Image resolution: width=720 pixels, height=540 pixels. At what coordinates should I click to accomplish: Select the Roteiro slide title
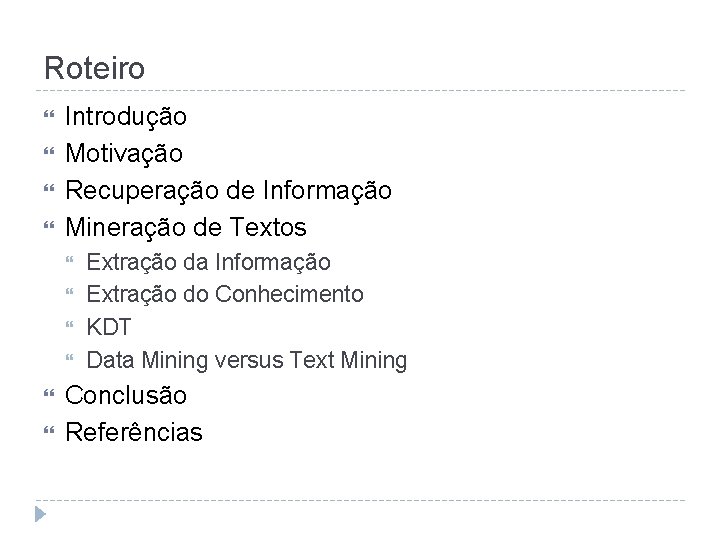tap(95, 69)
